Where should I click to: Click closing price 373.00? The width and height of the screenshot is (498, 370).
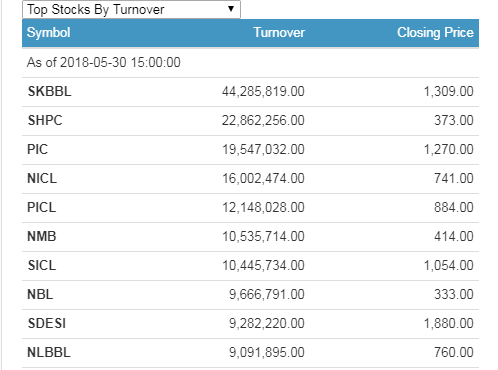point(454,120)
